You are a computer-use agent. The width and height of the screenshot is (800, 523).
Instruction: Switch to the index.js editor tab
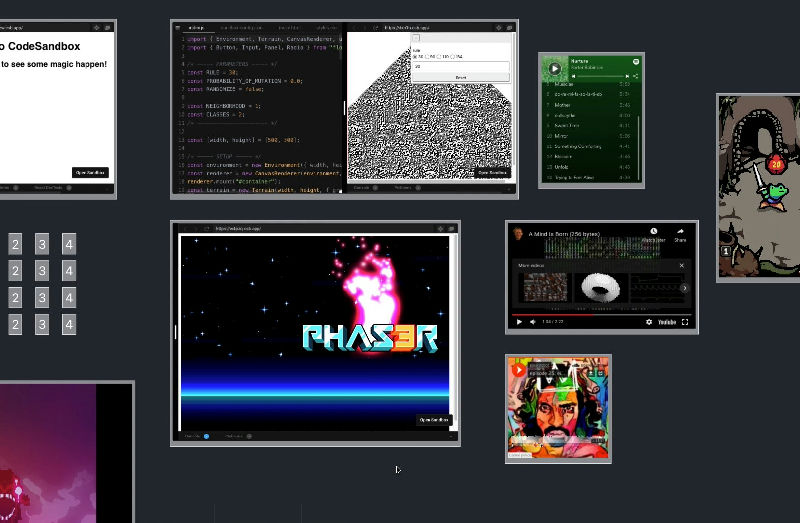click(x=196, y=28)
